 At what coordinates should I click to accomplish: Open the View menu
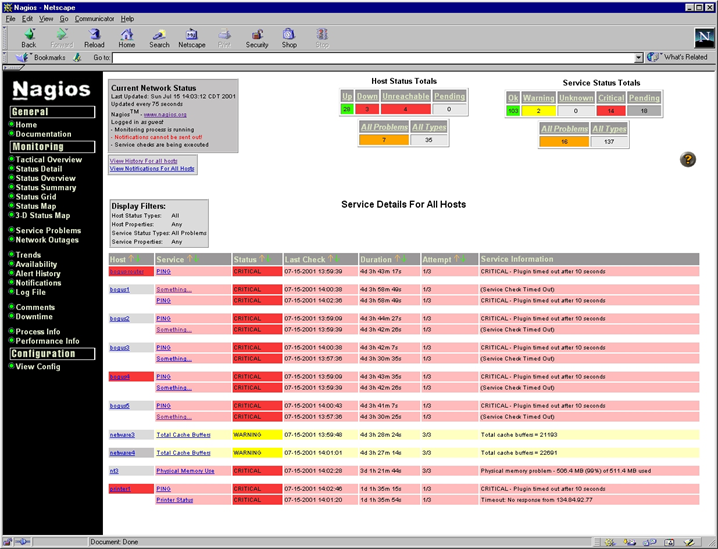[46, 18]
